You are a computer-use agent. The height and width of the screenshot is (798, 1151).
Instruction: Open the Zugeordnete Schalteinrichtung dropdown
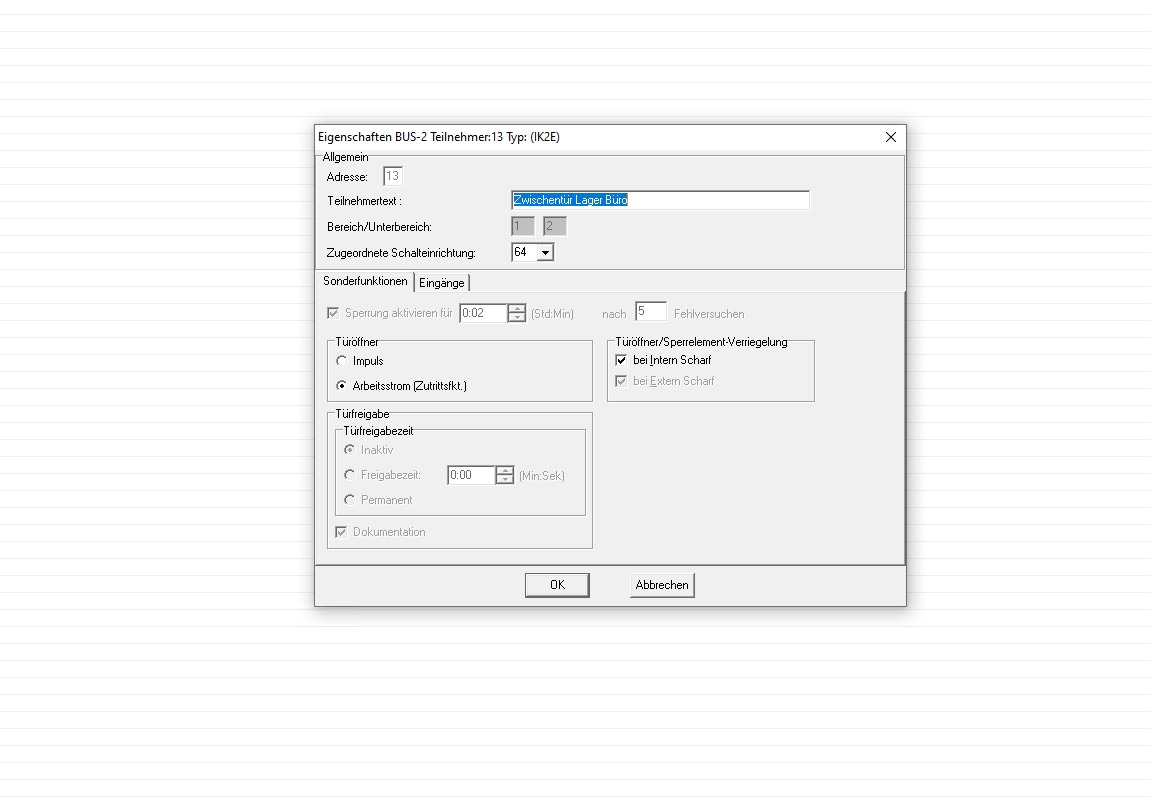[x=545, y=253]
